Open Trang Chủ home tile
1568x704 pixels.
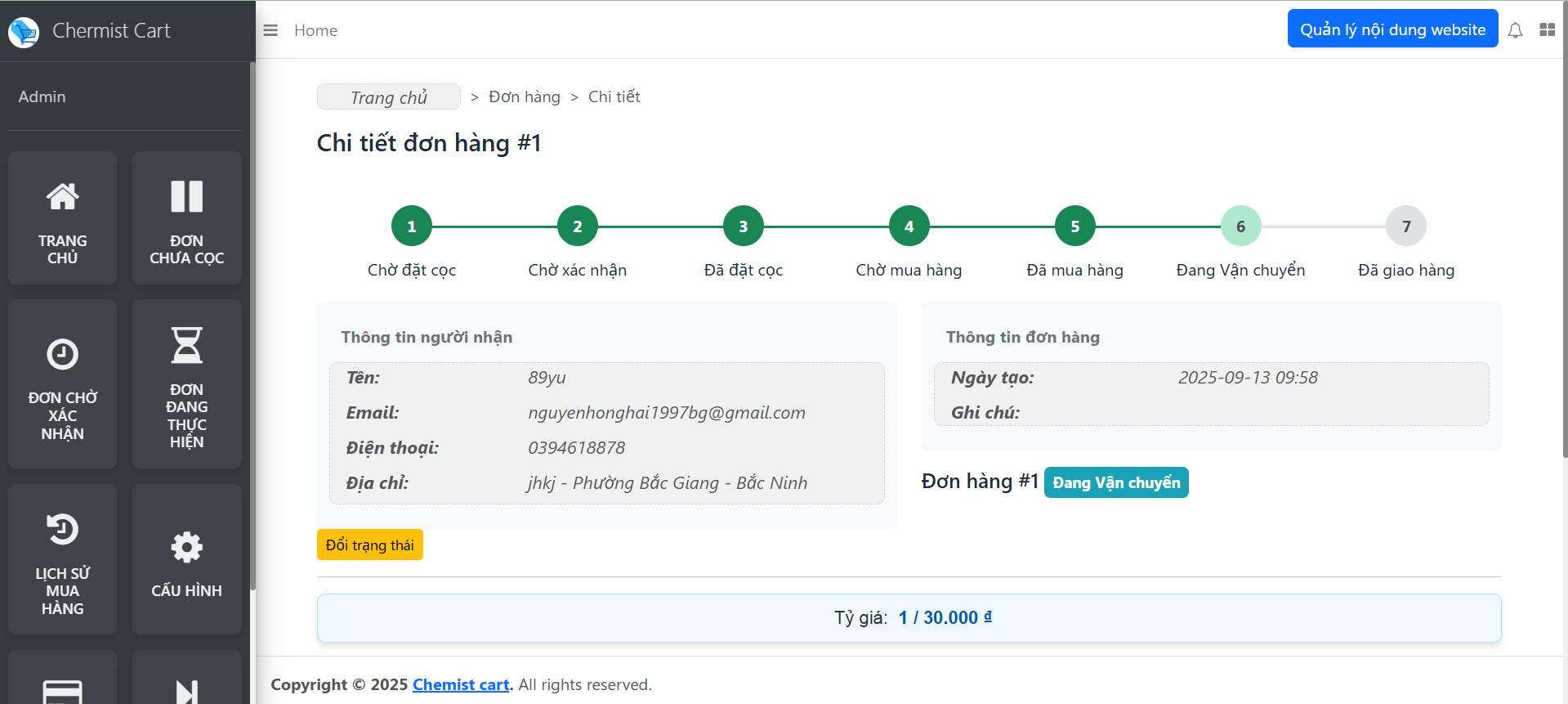pyautogui.click(x=62, y=218)
